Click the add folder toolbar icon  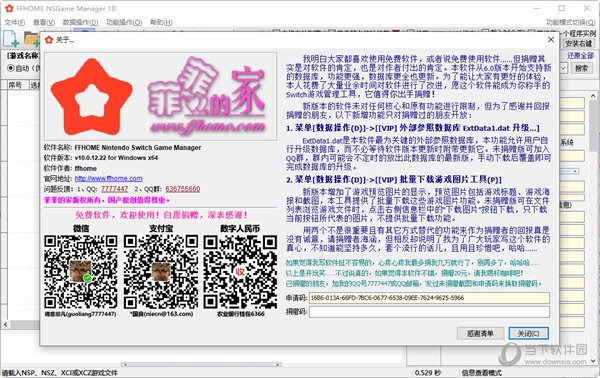tap(31, 39)
